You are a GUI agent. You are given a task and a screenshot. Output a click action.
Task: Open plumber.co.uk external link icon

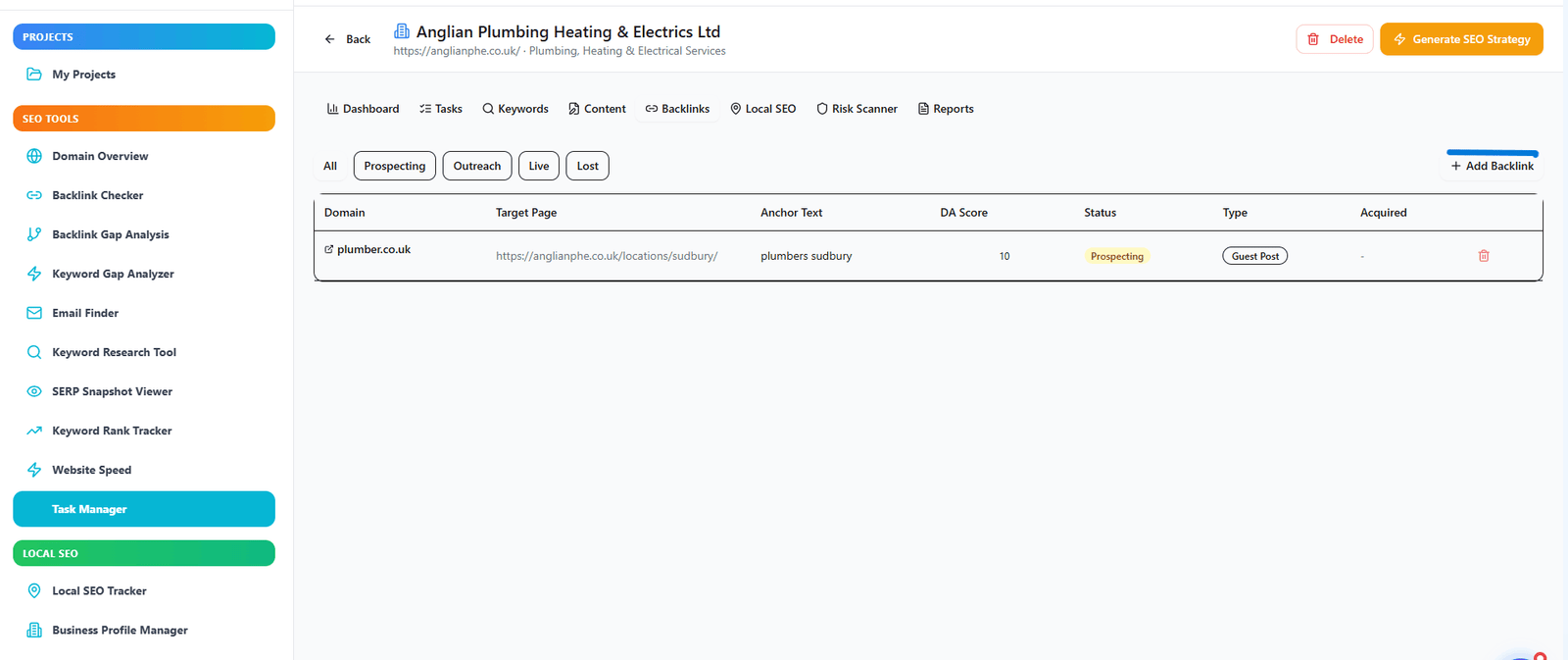[329, 249]
